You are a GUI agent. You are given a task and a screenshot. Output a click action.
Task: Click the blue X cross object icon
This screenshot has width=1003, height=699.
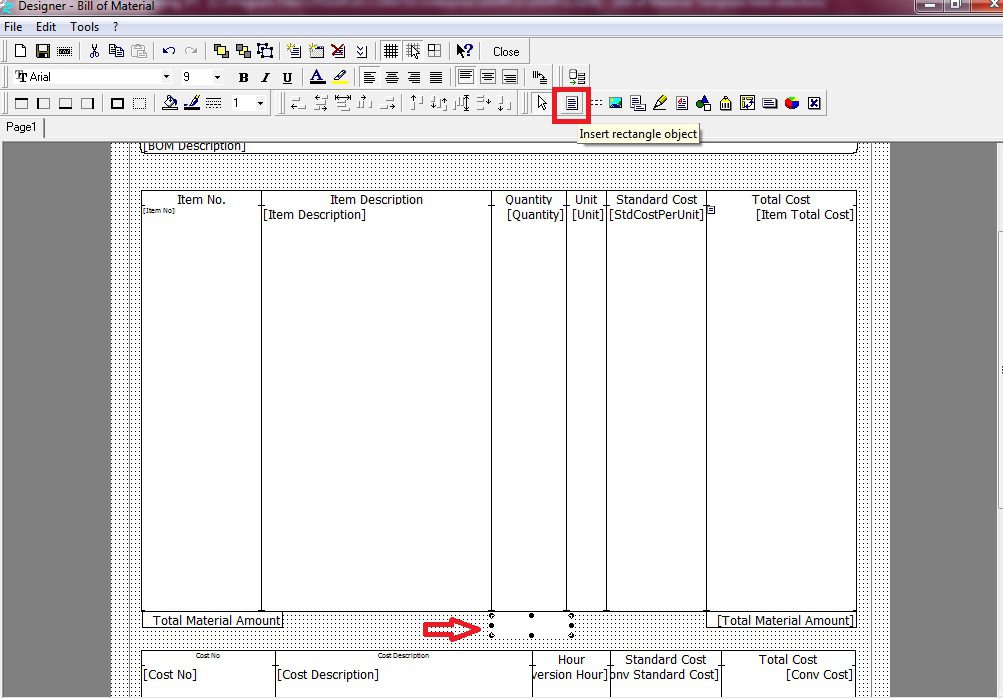click(x=814, y=103)
